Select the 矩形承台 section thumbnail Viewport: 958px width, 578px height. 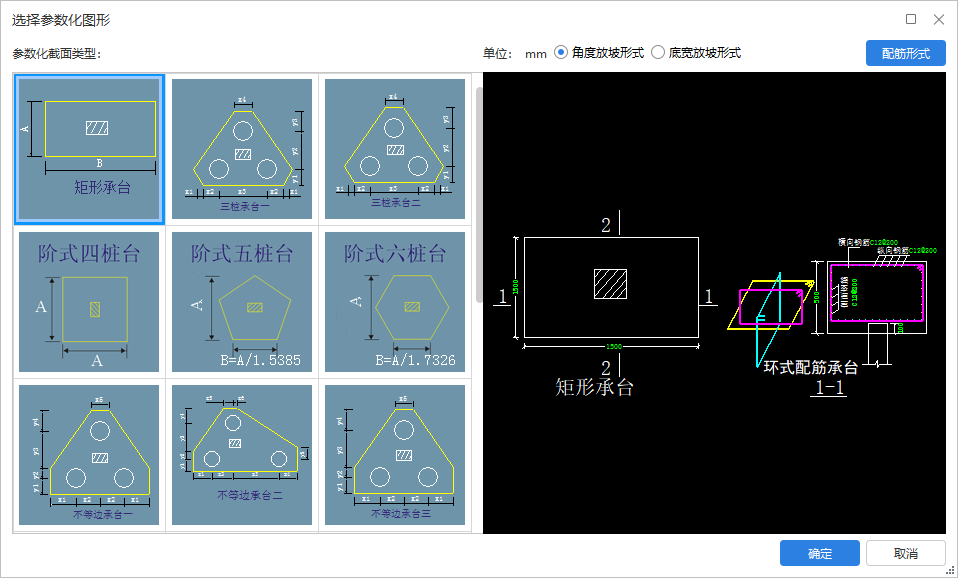pyautogui.click(x=89, y=149)
